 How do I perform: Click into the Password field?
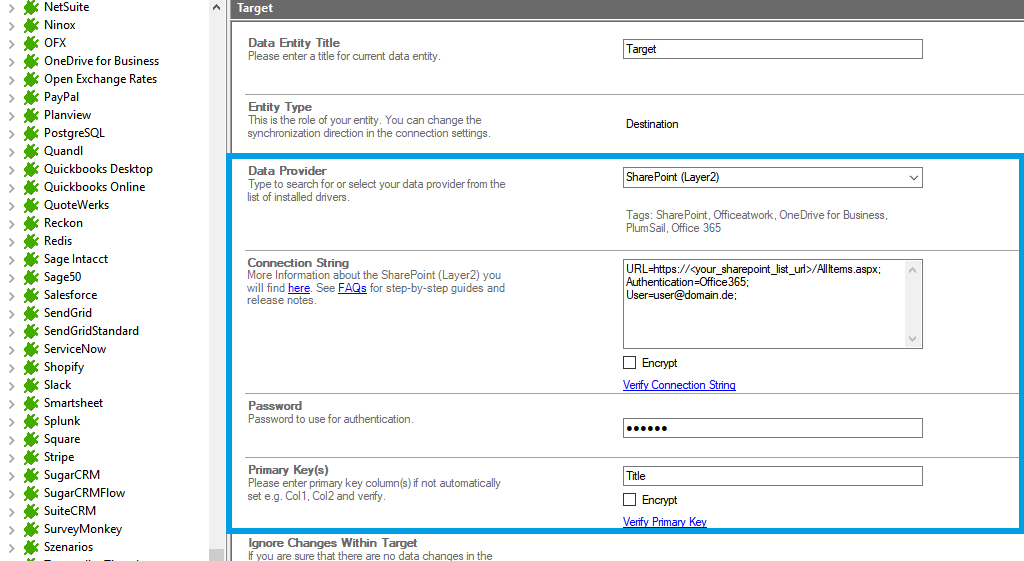coord(772,428)
